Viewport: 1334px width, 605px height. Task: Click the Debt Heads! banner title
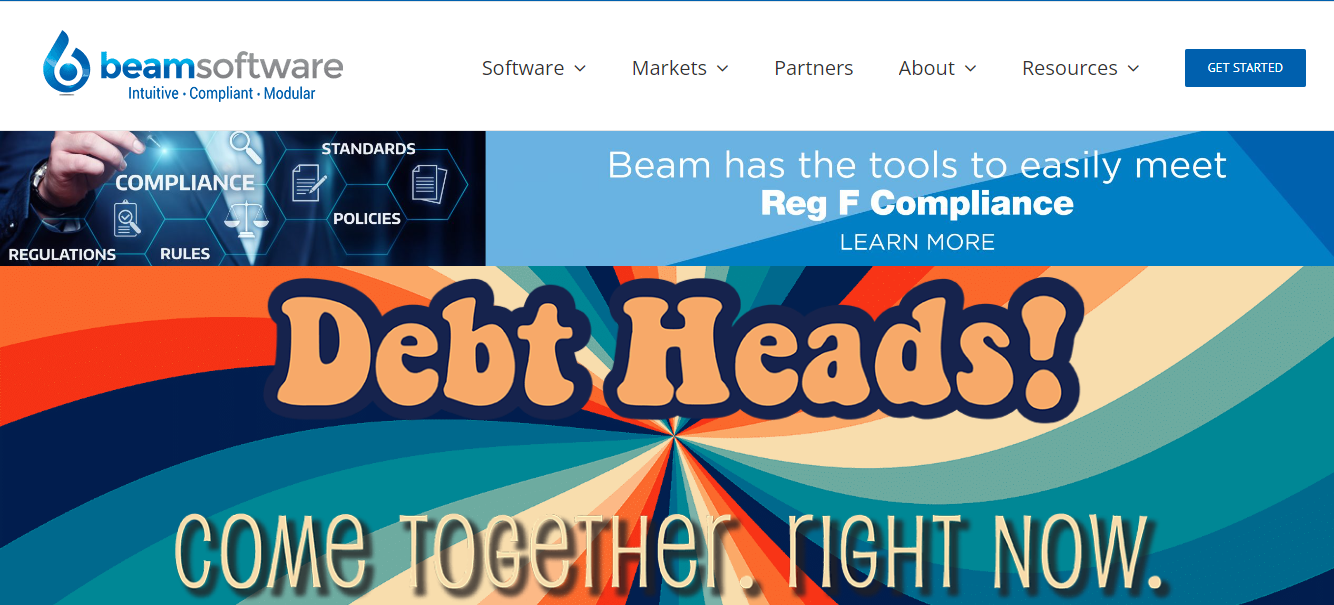[676, 348]
